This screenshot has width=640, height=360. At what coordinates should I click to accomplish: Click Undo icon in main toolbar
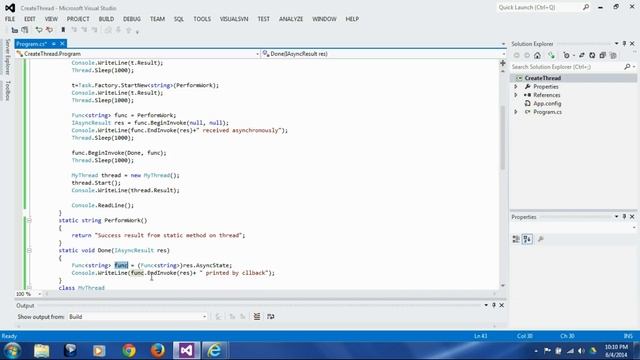click(x=39, y=30)
